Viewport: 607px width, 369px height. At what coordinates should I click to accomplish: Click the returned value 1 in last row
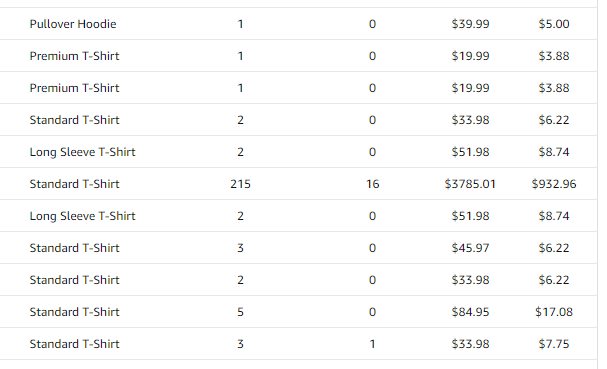pos(372,344)
